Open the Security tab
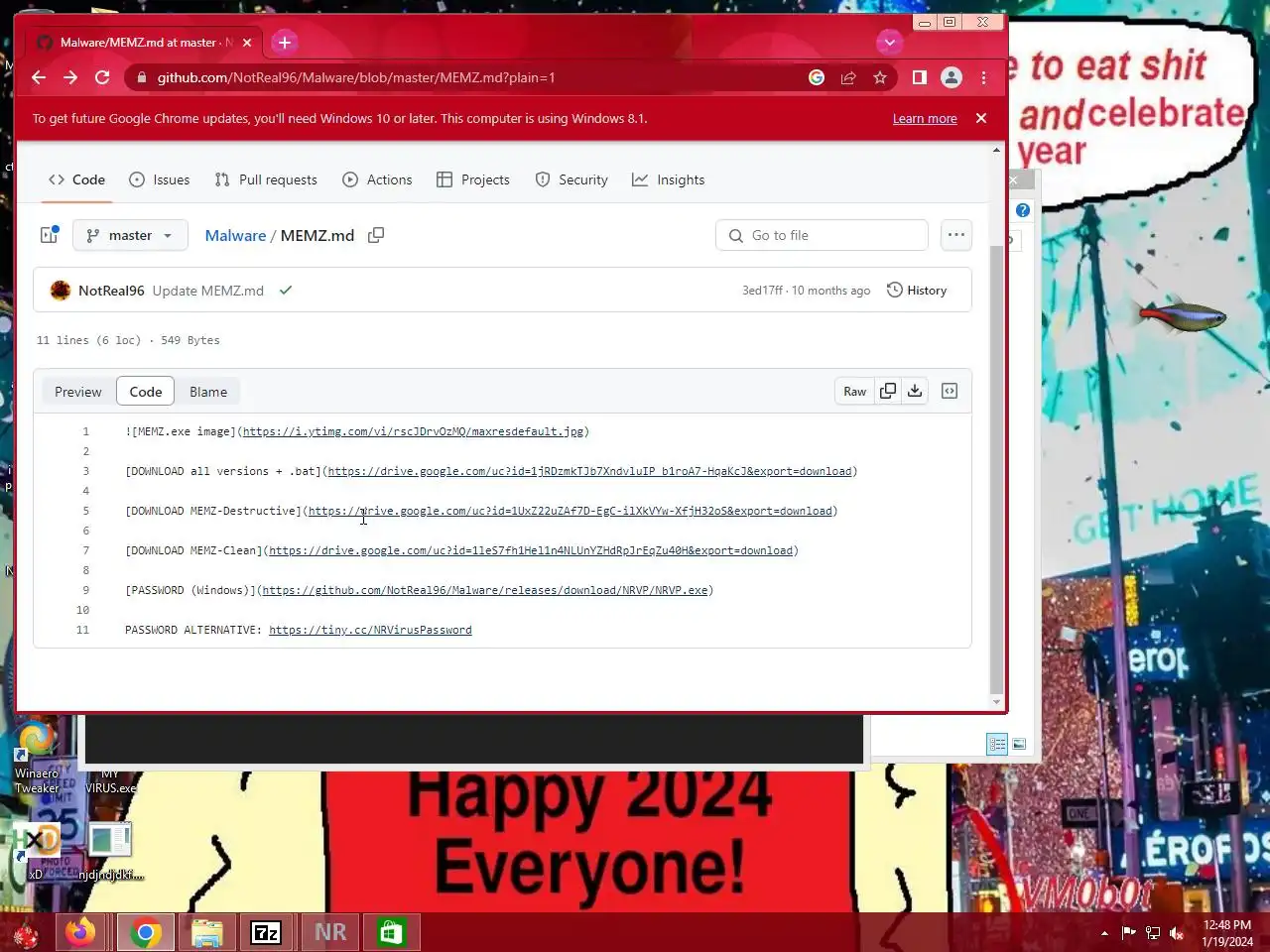 (571, 179)
